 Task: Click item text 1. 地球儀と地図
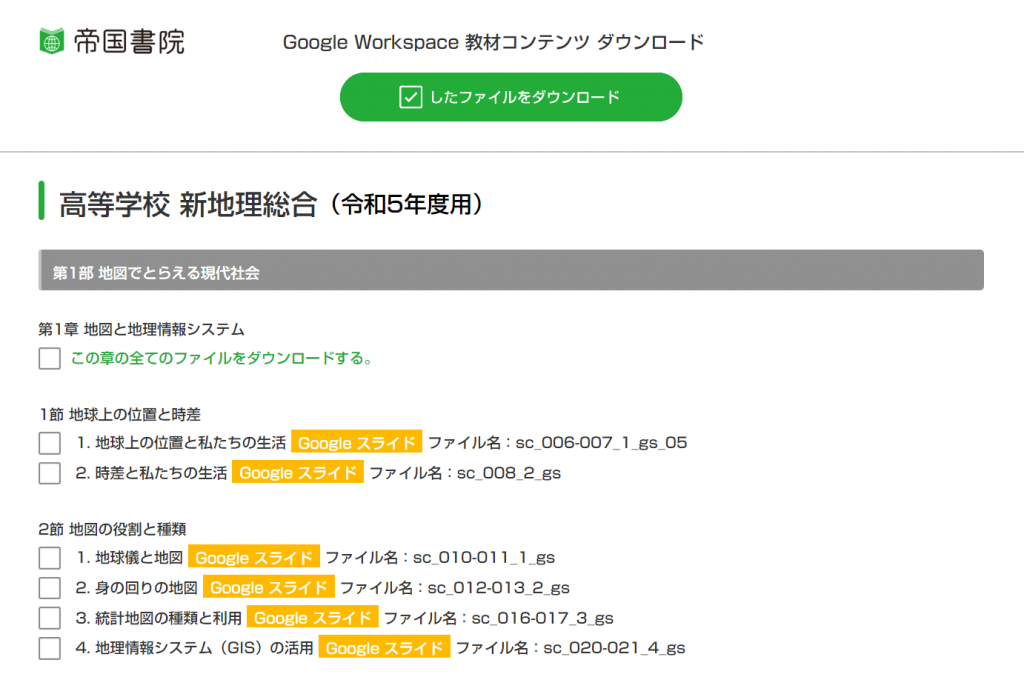[129, 558]
